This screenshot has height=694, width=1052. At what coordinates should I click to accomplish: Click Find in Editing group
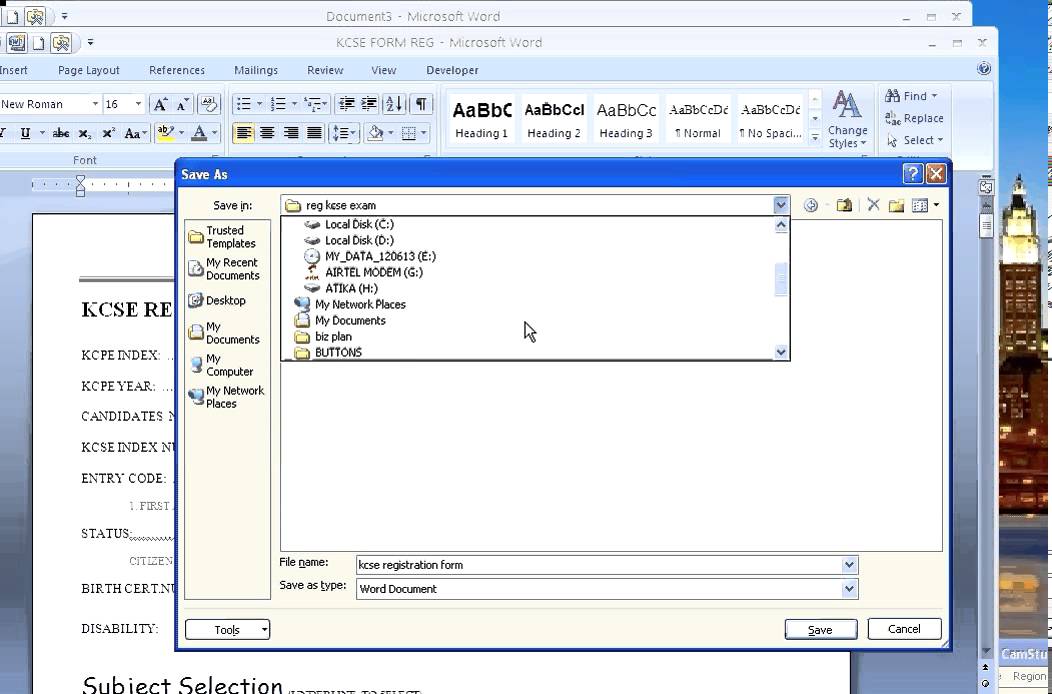click(x=910, y=96)
